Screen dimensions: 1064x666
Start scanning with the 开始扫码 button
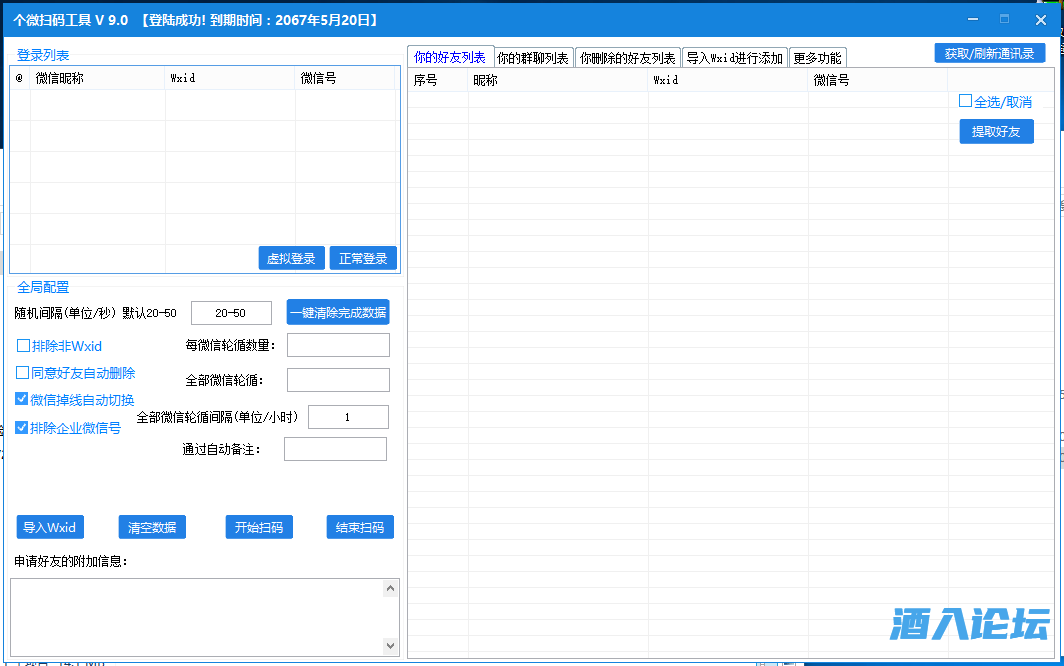259,527
